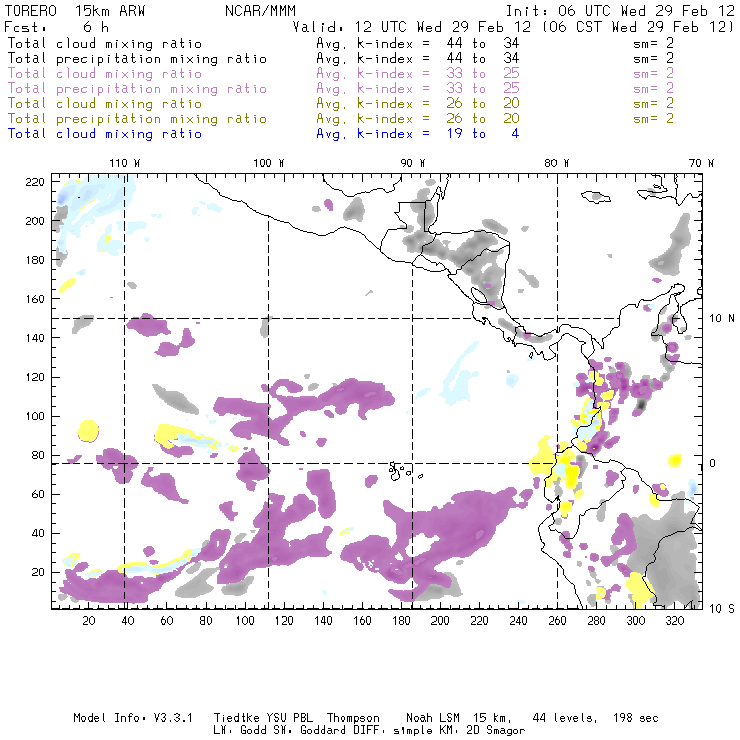Click the '100 W' longitude label
This screenshot has width=740, height=740.
click(x=269, y=163)
